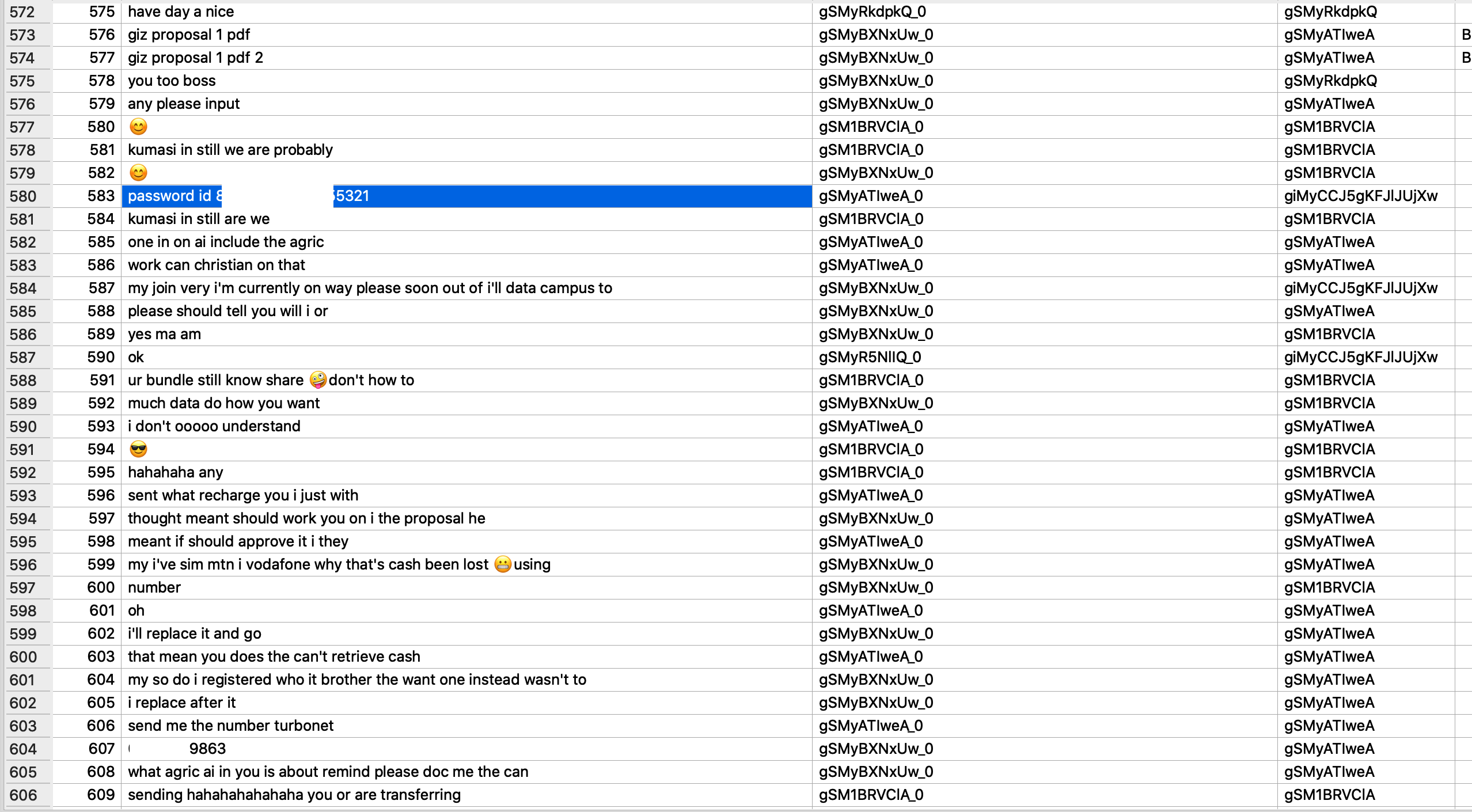Select cell 'ur bundle still know share'
Image resolution: width=1472 pixels, height=812 pixels.
(466, 380)
